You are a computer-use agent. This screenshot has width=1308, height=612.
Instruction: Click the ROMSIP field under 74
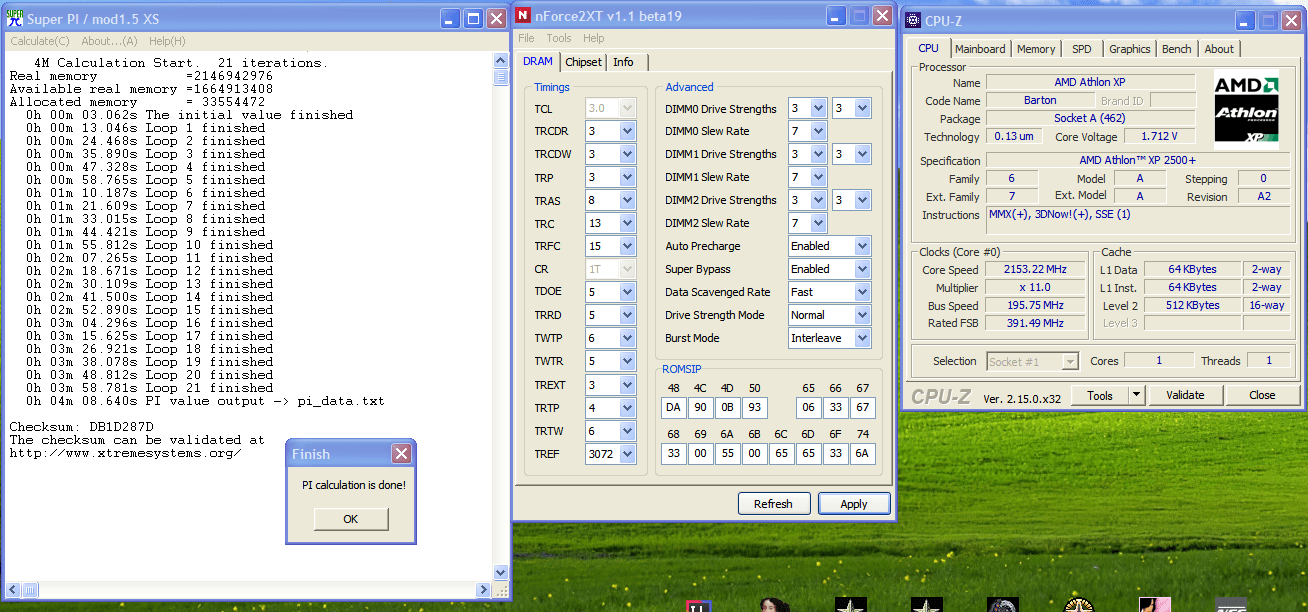point(862,453)
